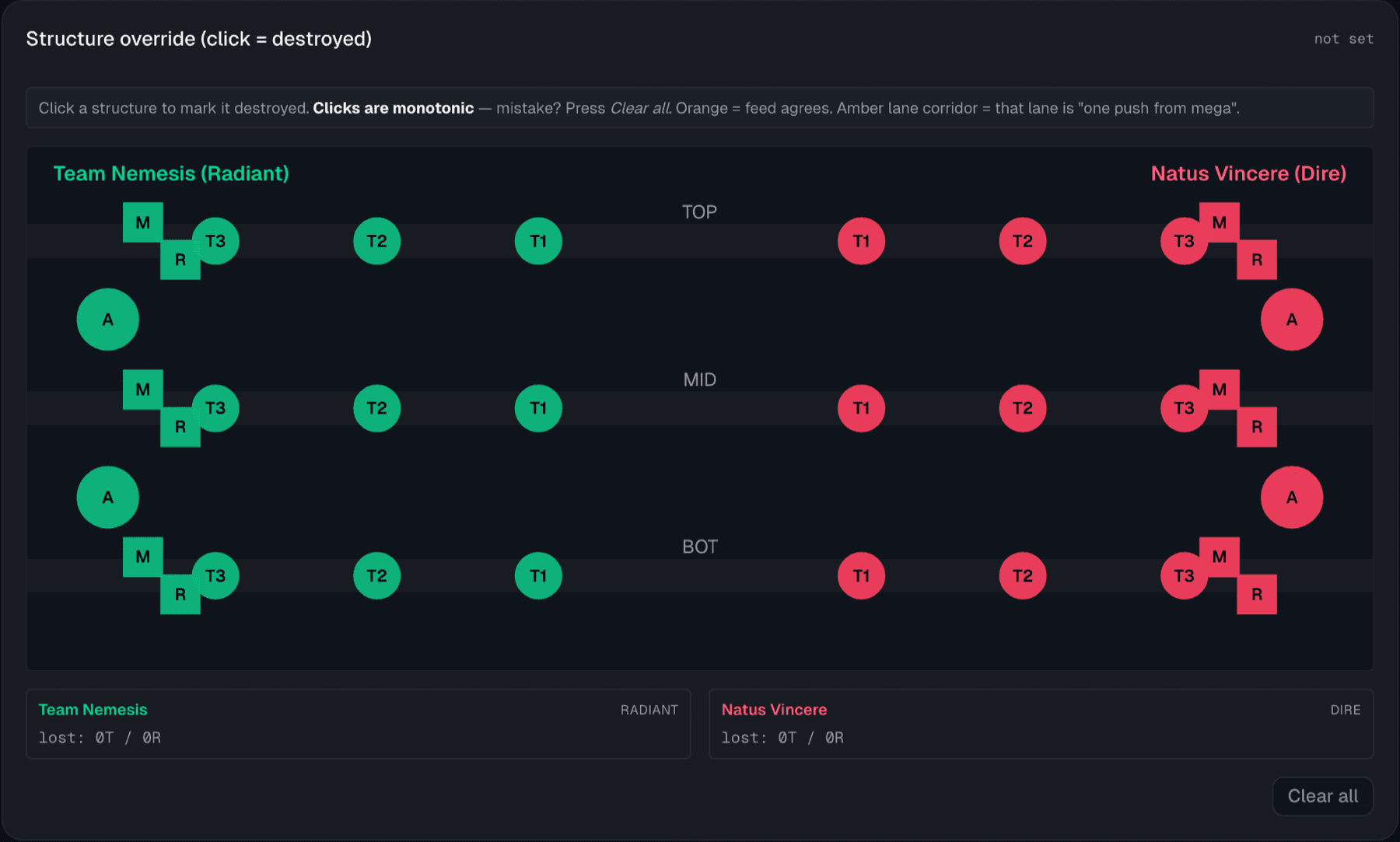Click Radiant mid melee barracks M square
This screenshot has width=1400, height=842.
pyautogui.click(x=143, y=390)
